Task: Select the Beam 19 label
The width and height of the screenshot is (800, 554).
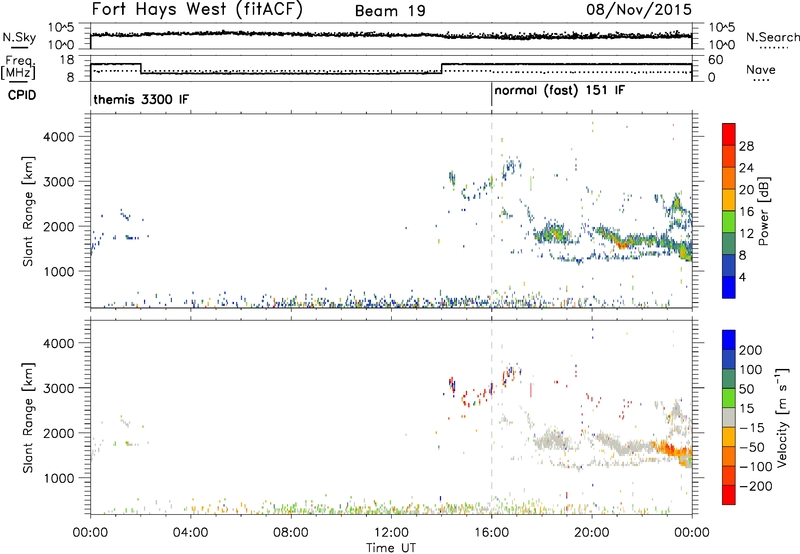Action: (x=390, y=11)
